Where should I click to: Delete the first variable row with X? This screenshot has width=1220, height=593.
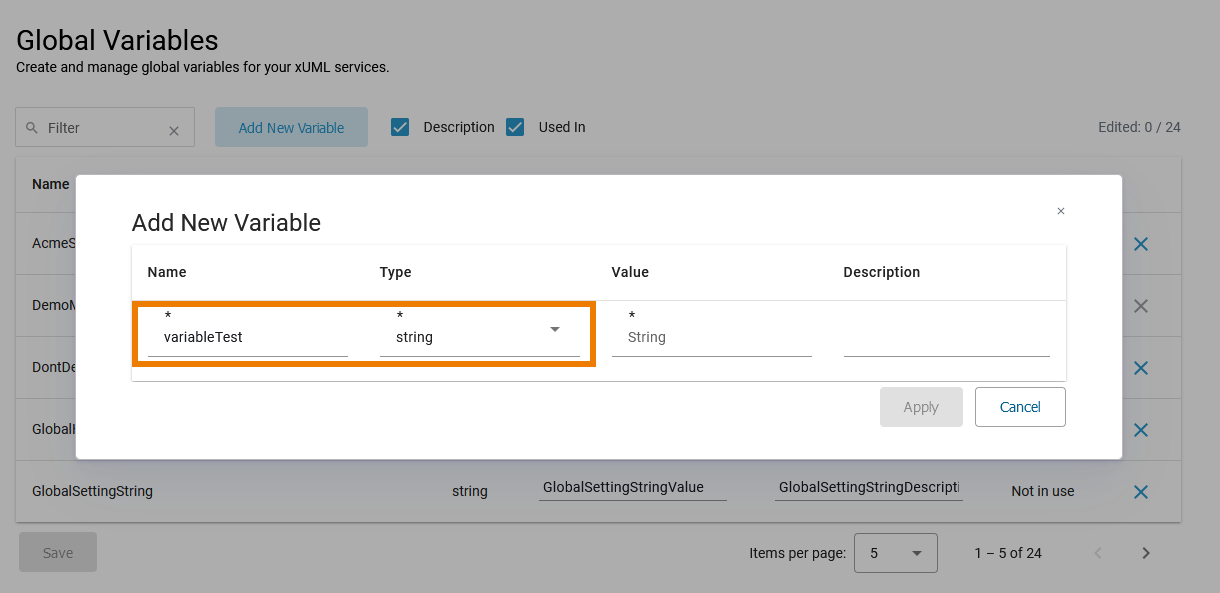pos(1140,244)
